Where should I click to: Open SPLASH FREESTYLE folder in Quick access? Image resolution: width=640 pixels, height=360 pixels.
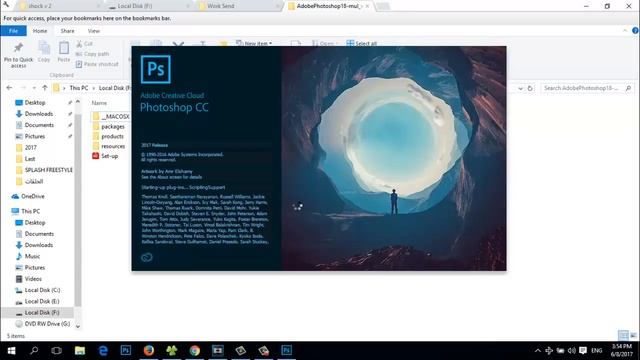(x=44, y=170)
